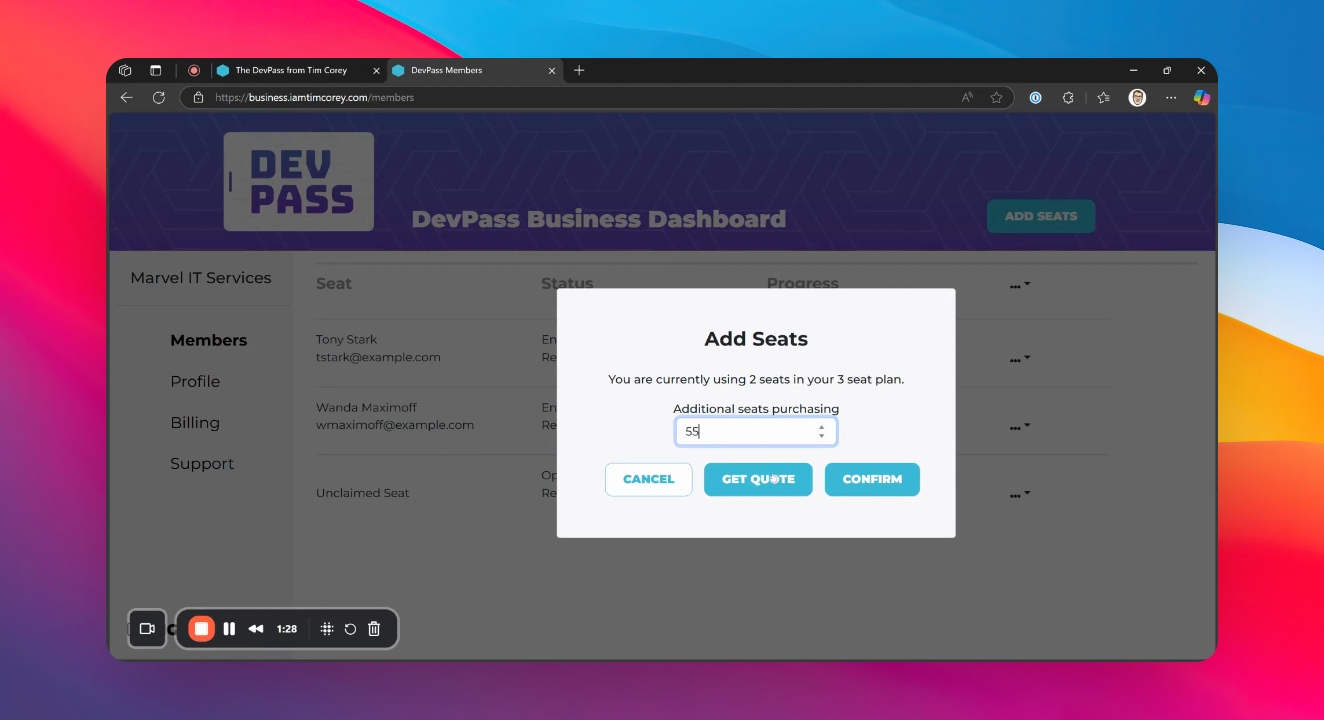Open Billing in the sidebar menu
1324x720 pixels.
[x=195, y=423]
